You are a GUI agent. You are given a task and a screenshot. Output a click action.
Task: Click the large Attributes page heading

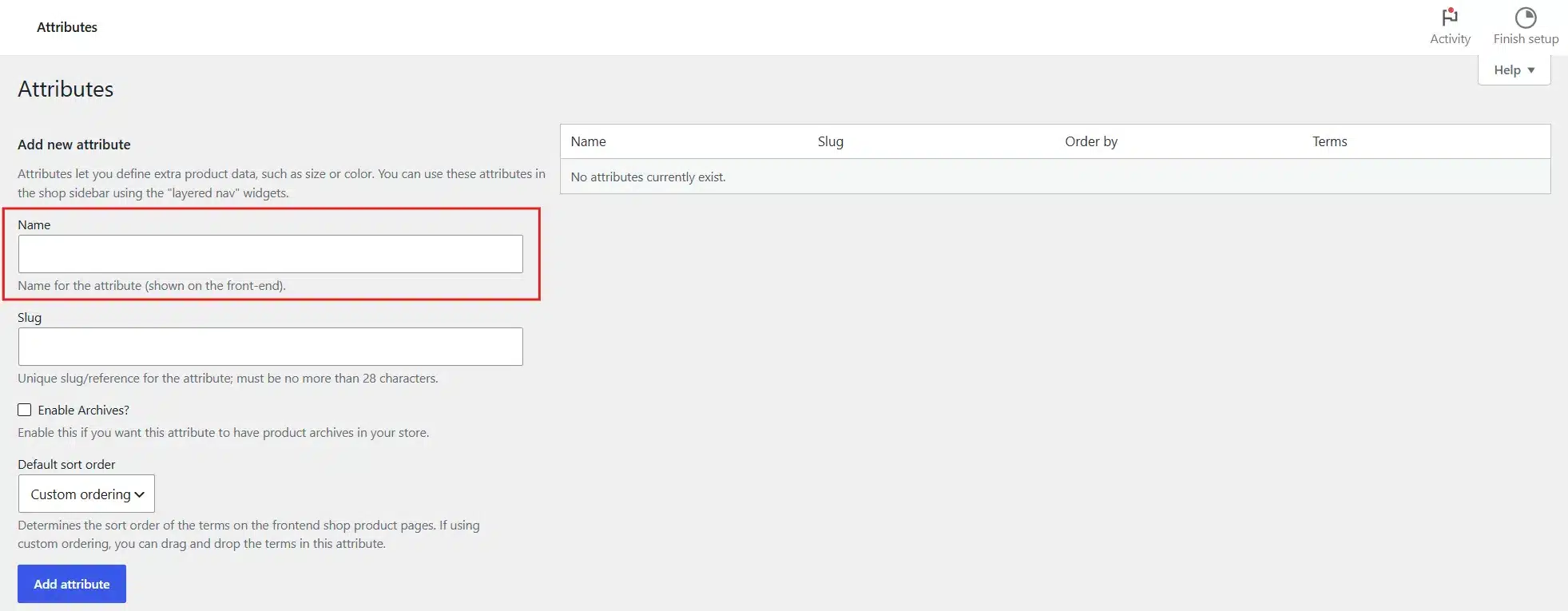[65, 89]
